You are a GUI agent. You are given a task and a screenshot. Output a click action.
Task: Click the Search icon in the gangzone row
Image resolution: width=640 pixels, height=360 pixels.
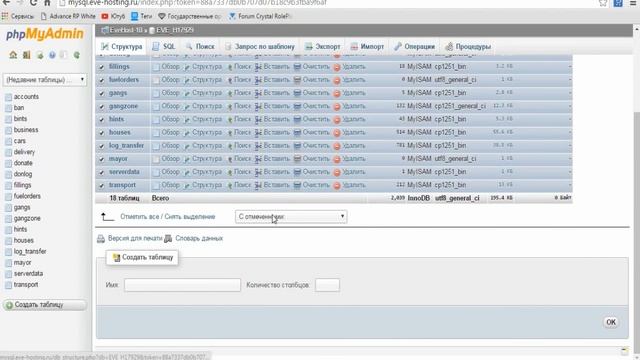[230, 107]
